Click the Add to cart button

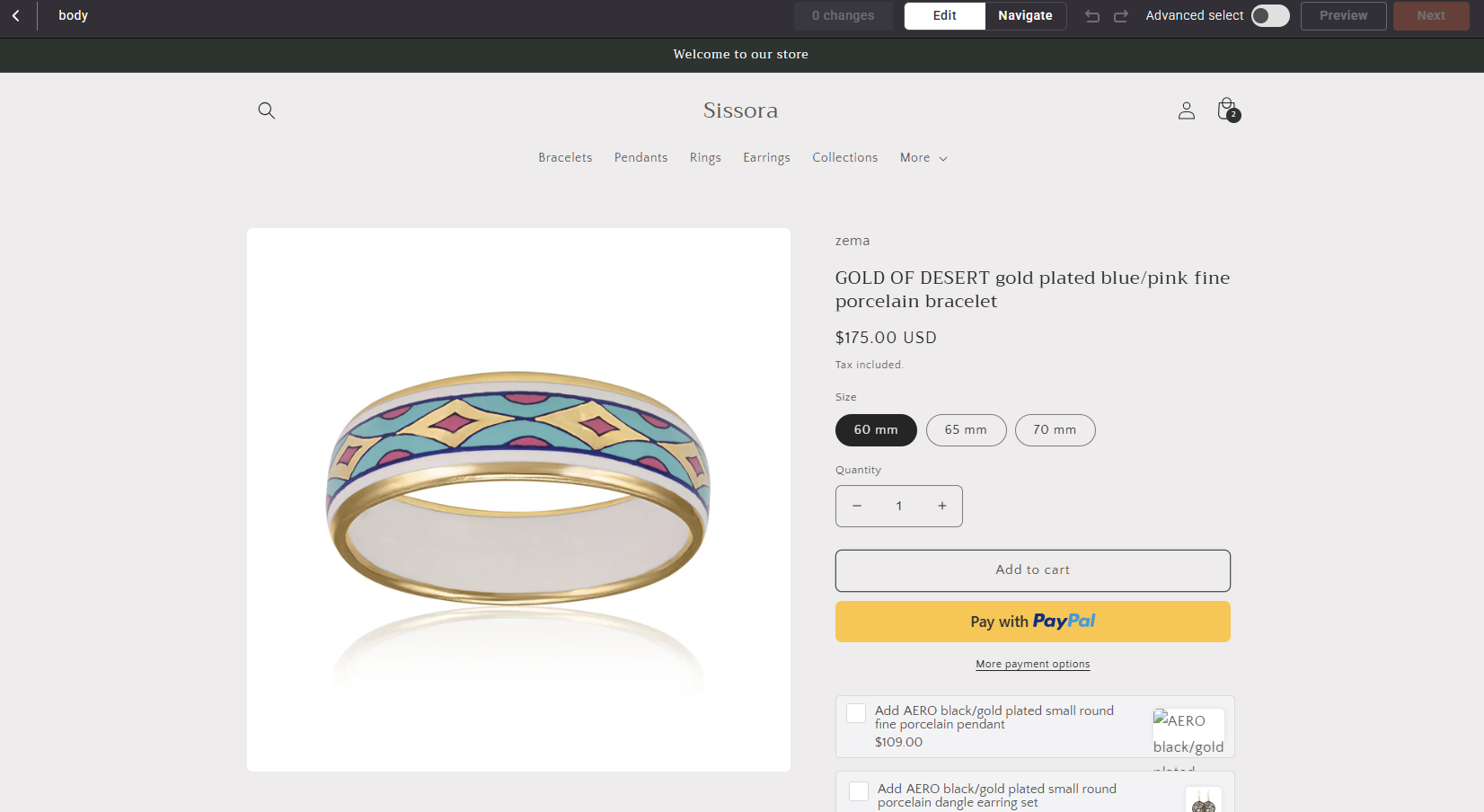pyautogui.click(x=1032, y=570)
